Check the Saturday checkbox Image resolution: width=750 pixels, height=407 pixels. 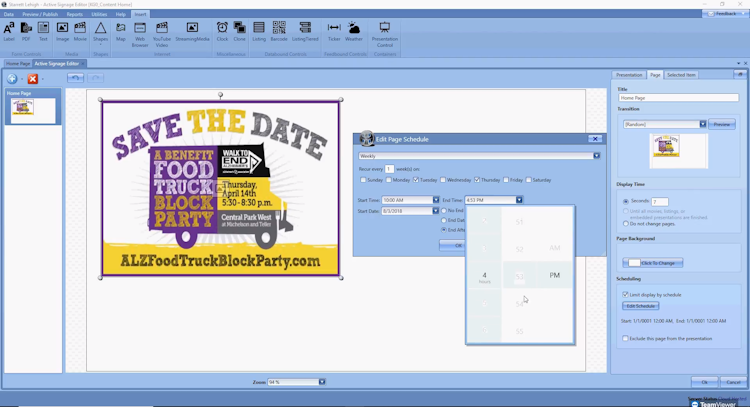529,180
